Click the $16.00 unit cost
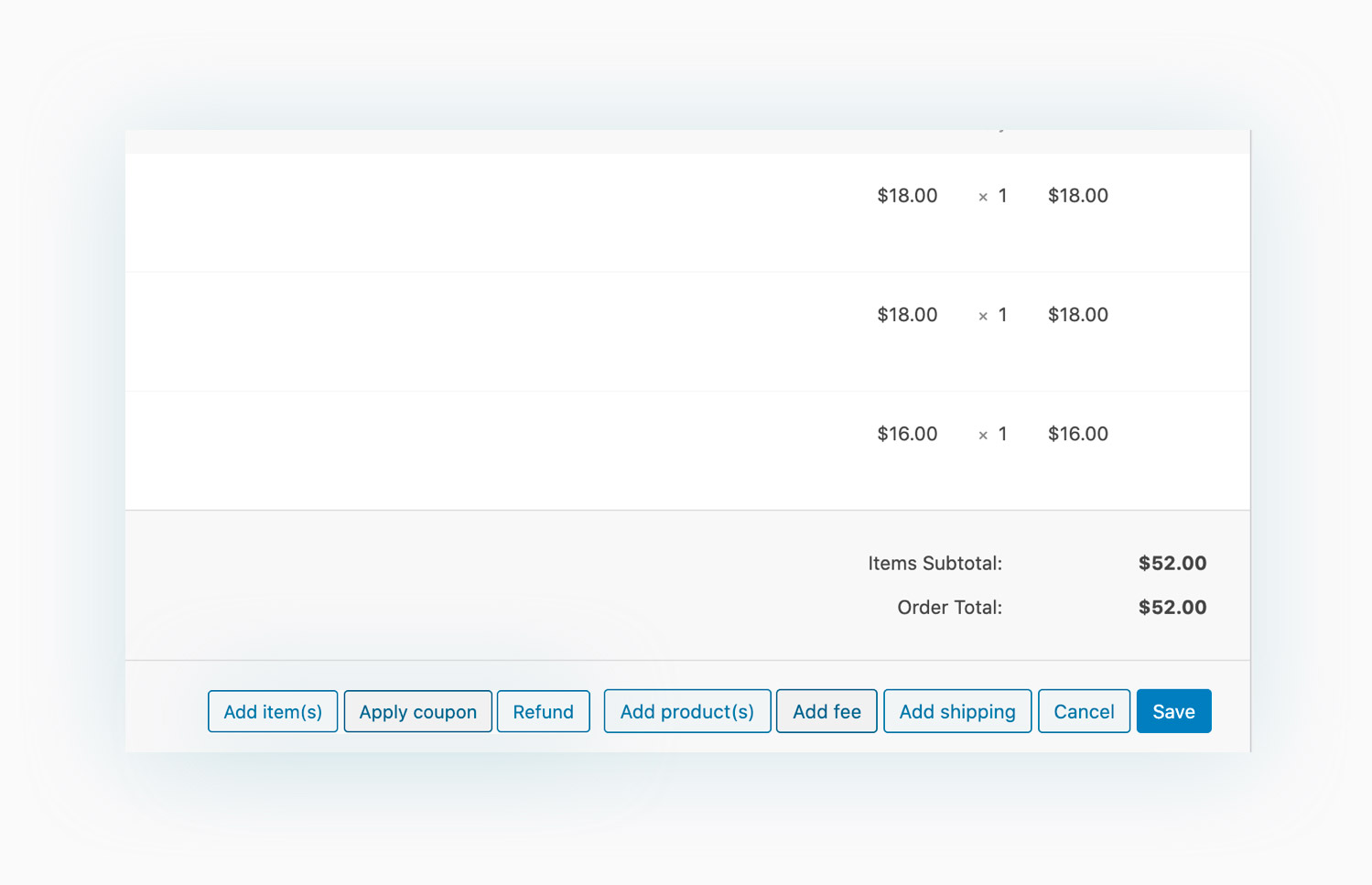The image size is (1372, 885). [907, 434]
